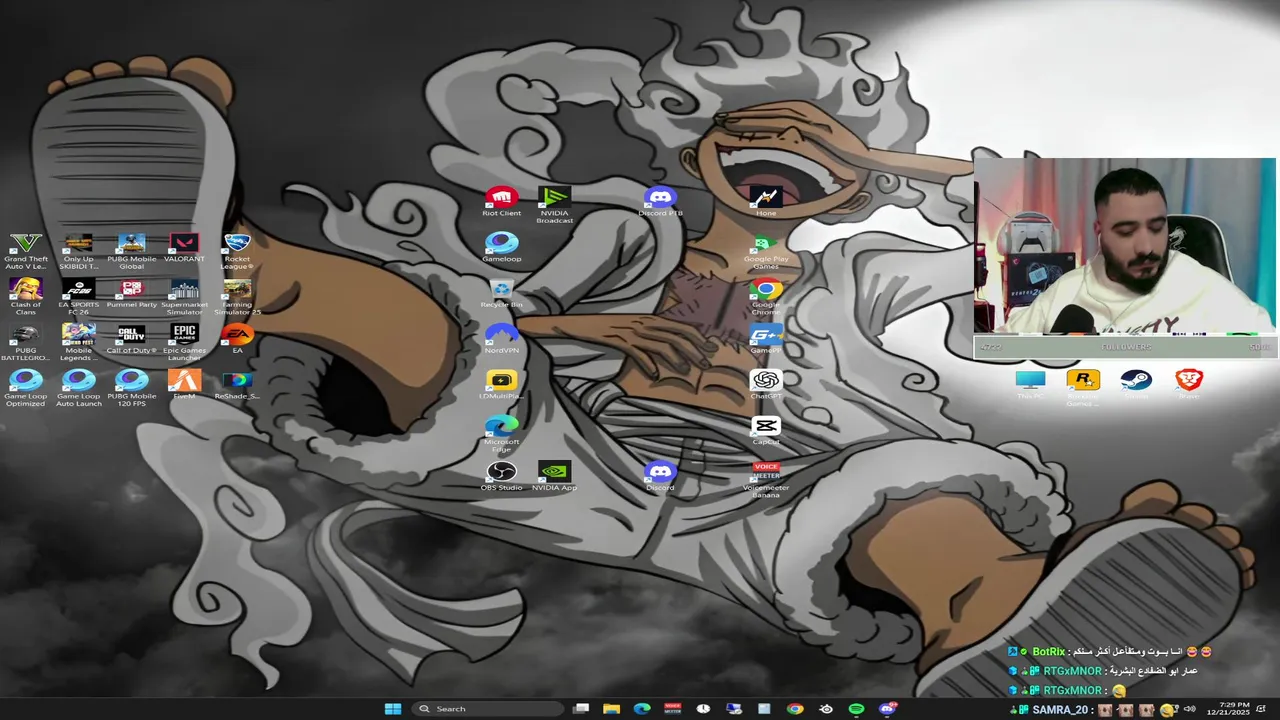Screen dimensions: 1280x720
Task: Open the PUBG BATTLEGROUNDS desktop shortcut
Action: coord(25,342)
